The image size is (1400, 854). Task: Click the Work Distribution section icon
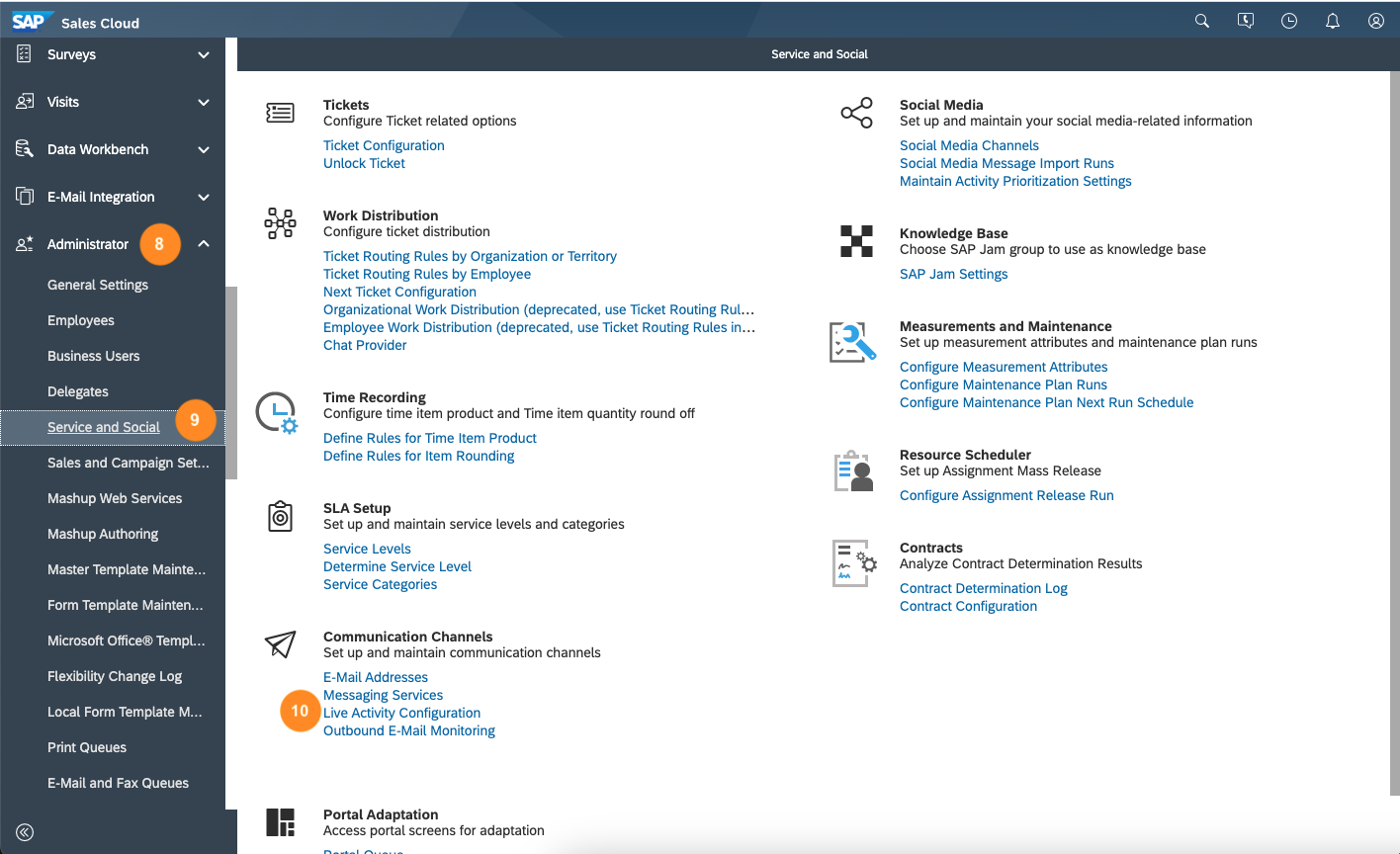281,224
